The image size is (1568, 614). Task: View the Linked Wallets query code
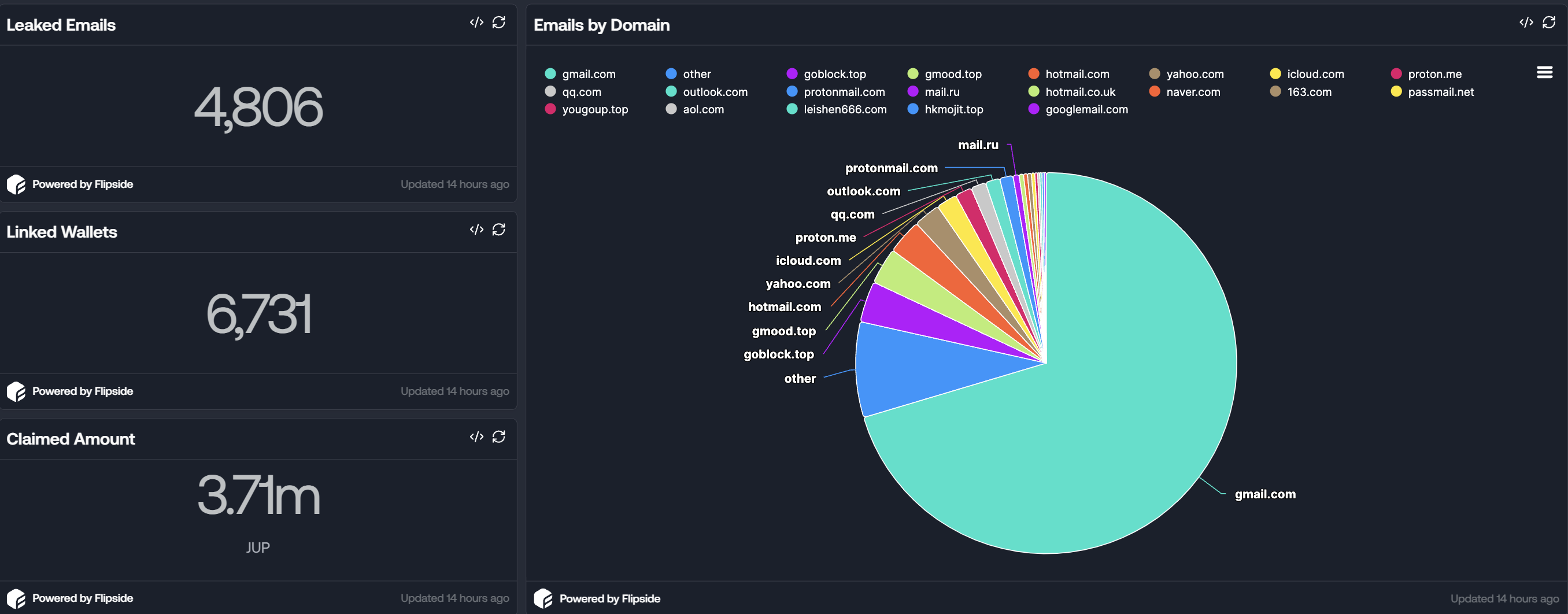476,230
